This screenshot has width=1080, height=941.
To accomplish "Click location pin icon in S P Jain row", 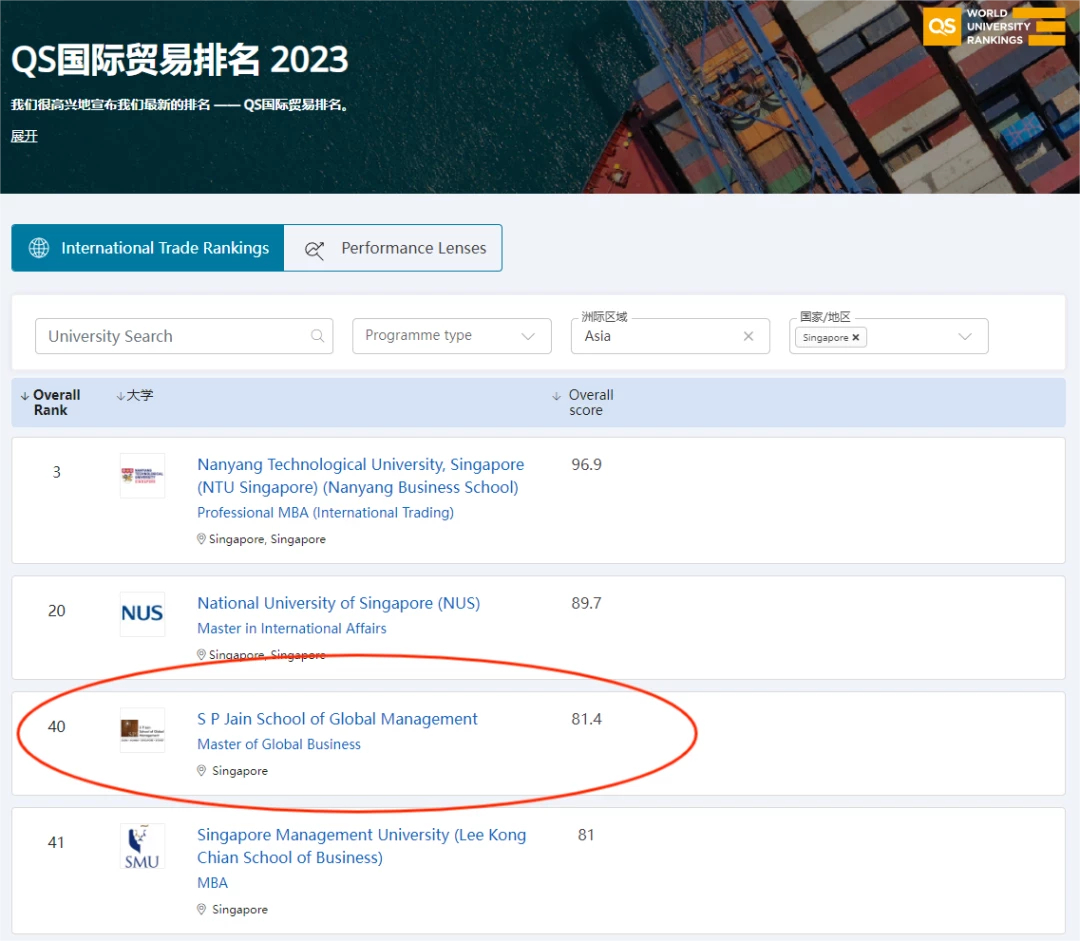I will (x=201, y=770).
